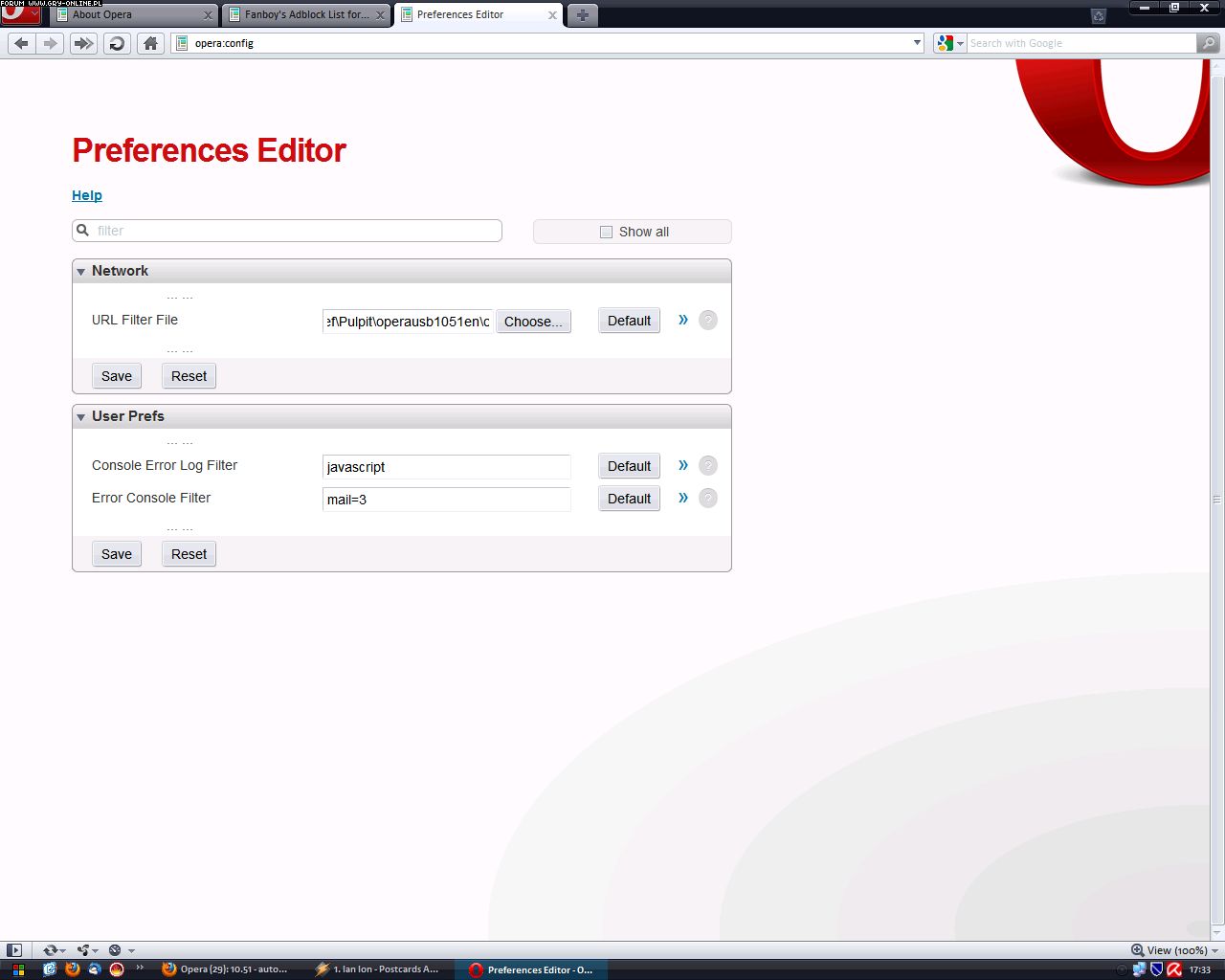Go back with the Back arrow

coord(21,43)
